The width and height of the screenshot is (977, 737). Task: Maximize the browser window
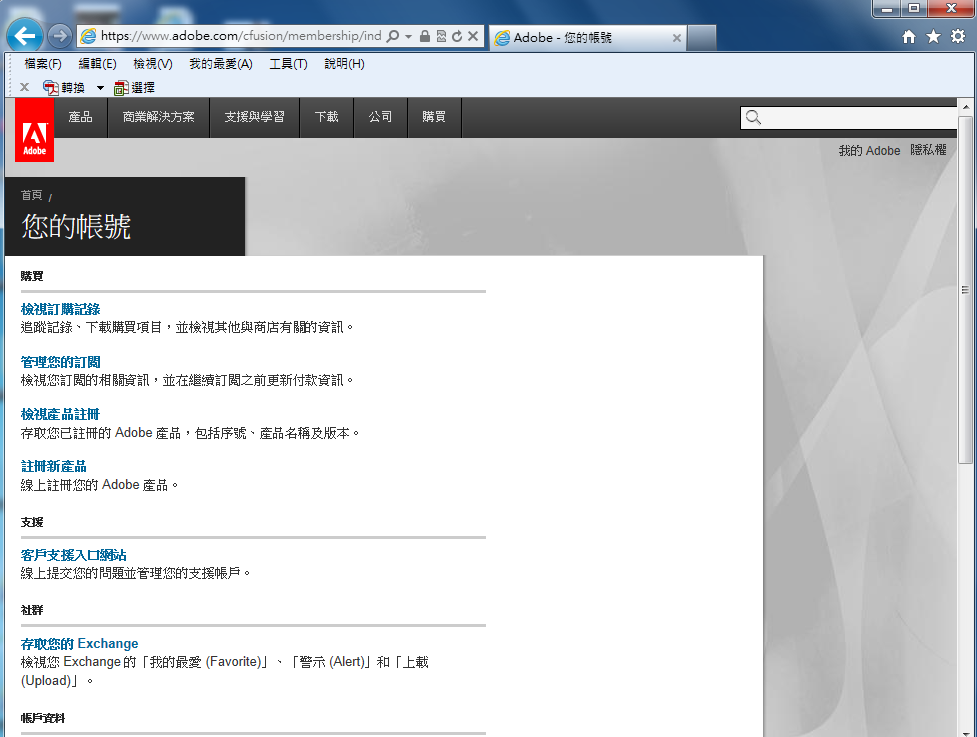914,9
